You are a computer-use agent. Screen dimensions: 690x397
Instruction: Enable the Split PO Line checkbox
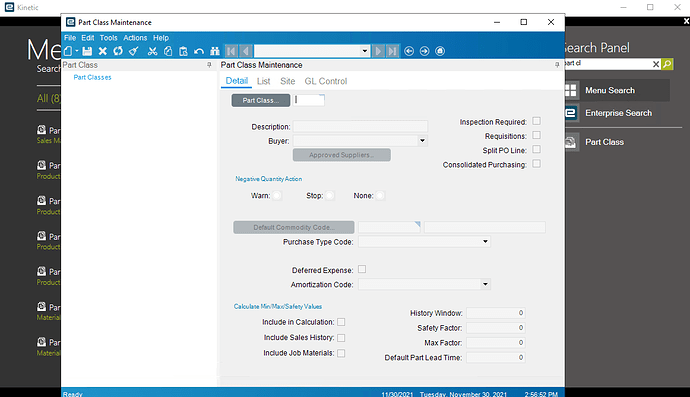(x=536, y=150)
